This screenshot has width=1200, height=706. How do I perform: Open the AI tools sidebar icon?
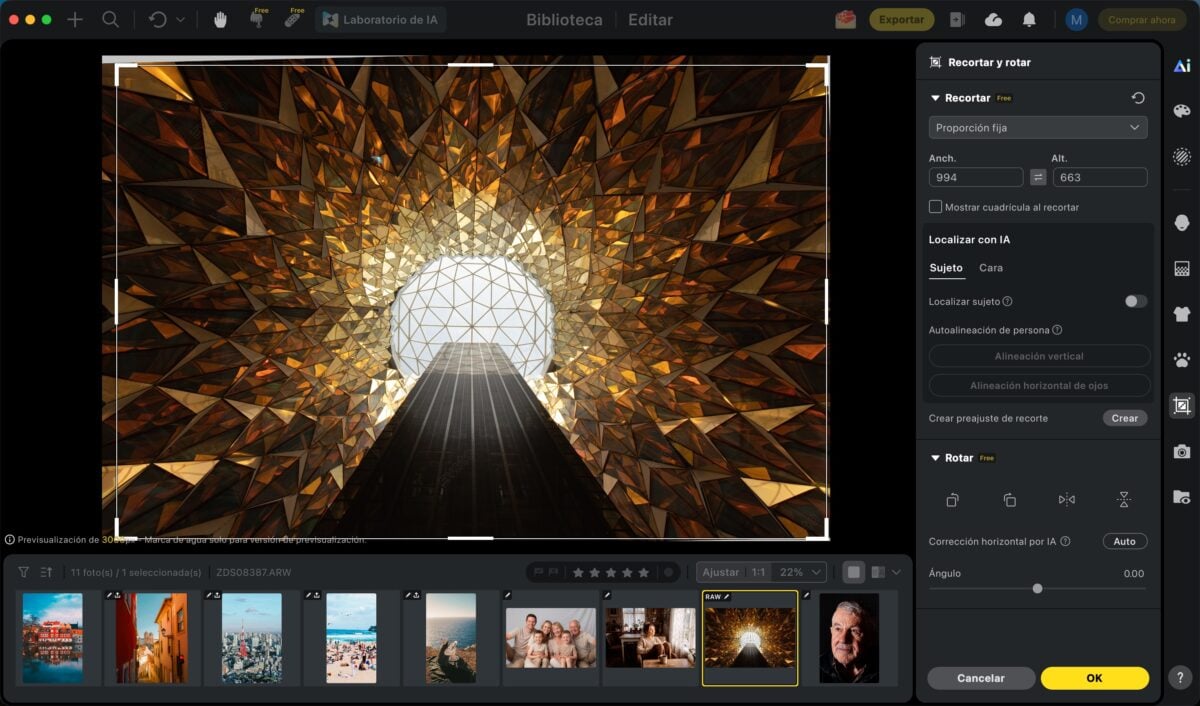tap(1182, 66)
